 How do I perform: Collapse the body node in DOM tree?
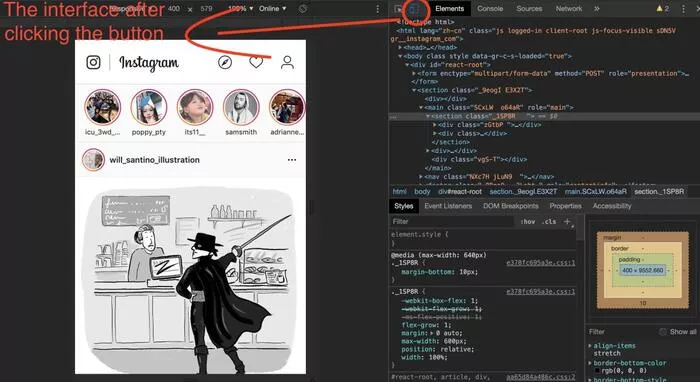[x=400, y=56]
